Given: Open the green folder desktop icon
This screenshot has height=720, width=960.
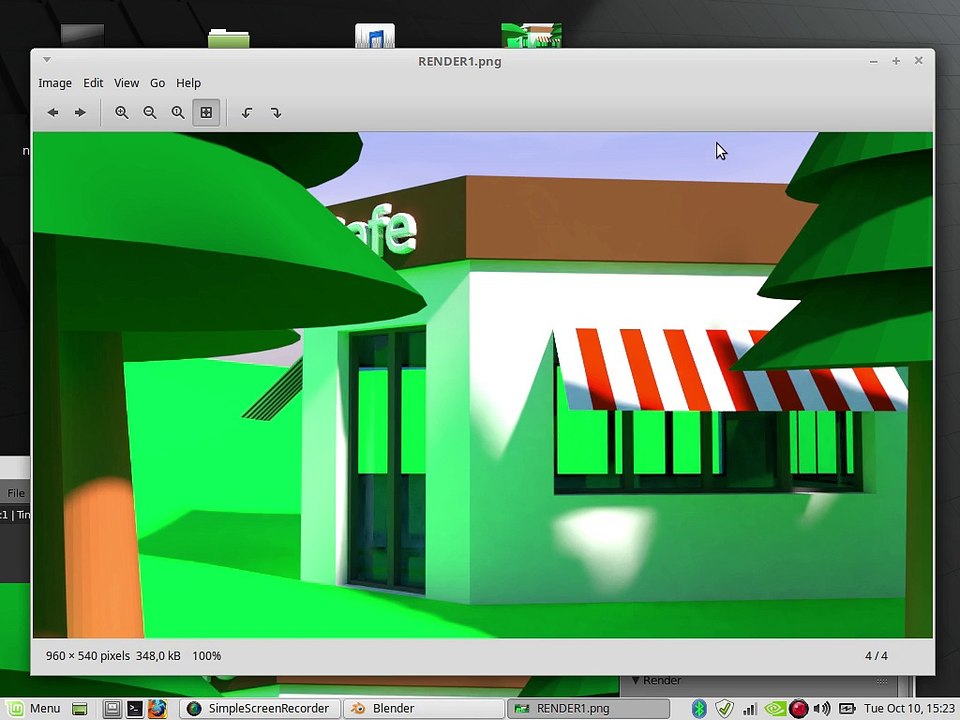Looking at the screenshot, I should (228, 37).
